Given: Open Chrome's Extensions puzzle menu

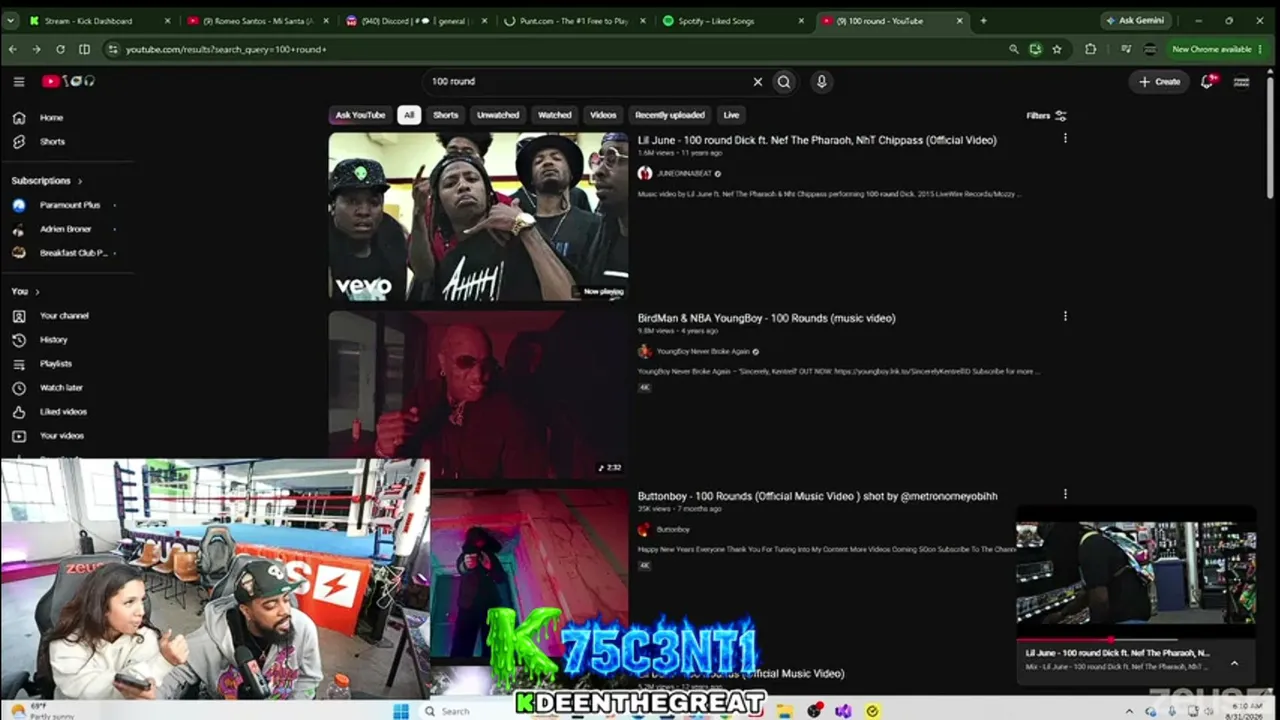Looking at the screenshot, I should click(1091, 49).
